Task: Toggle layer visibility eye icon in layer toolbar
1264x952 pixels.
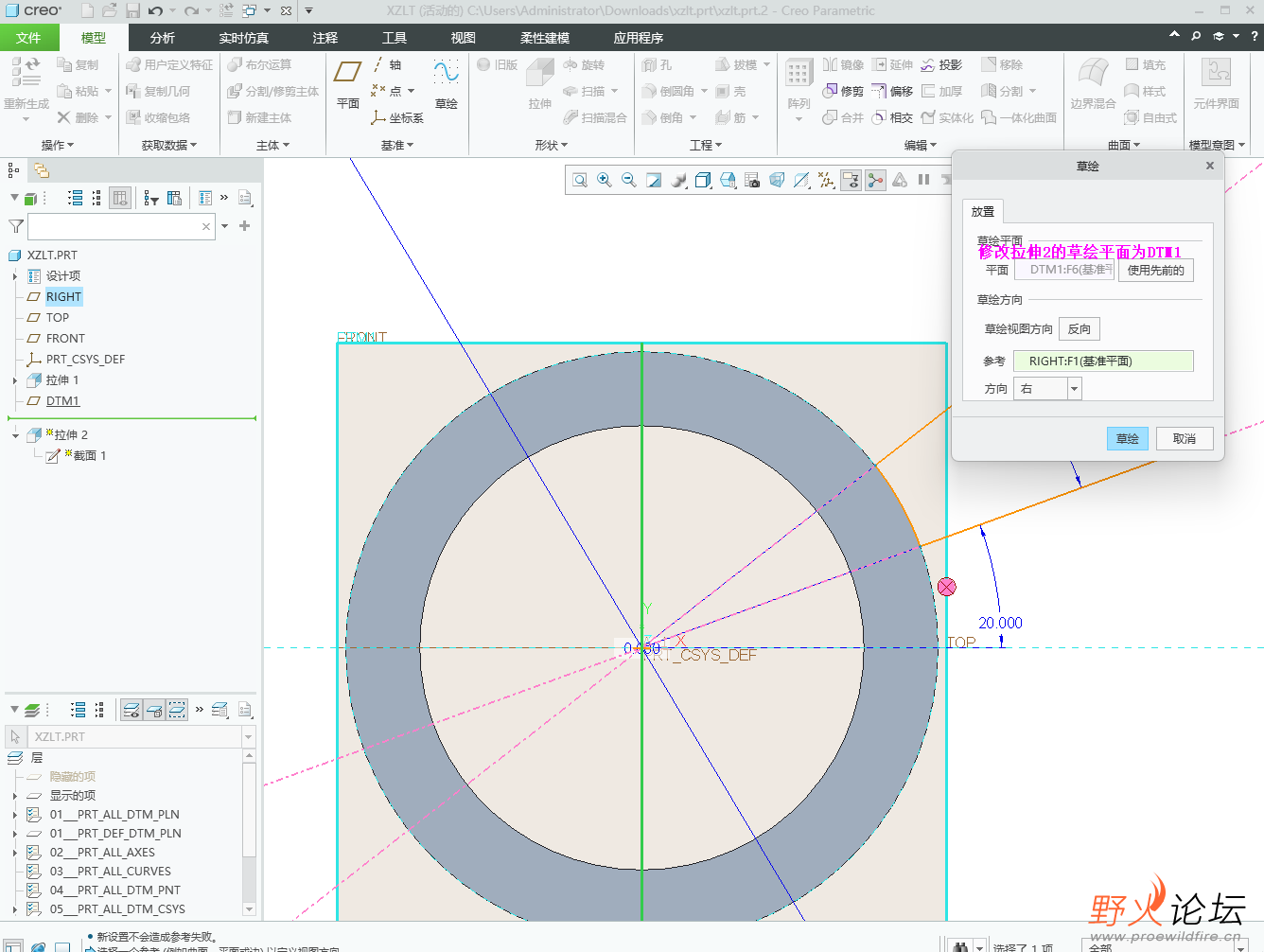Action: 132,710
